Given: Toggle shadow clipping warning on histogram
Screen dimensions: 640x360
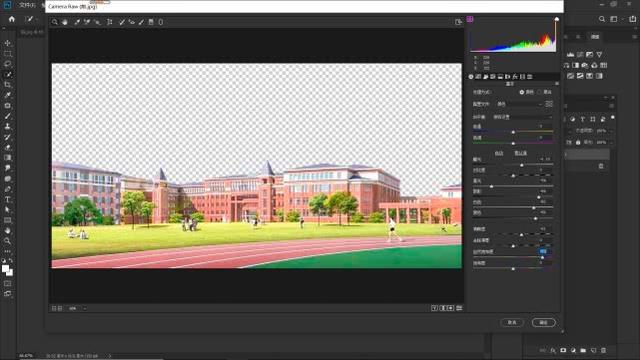Looking at the screenshot, I should point(470,19).
